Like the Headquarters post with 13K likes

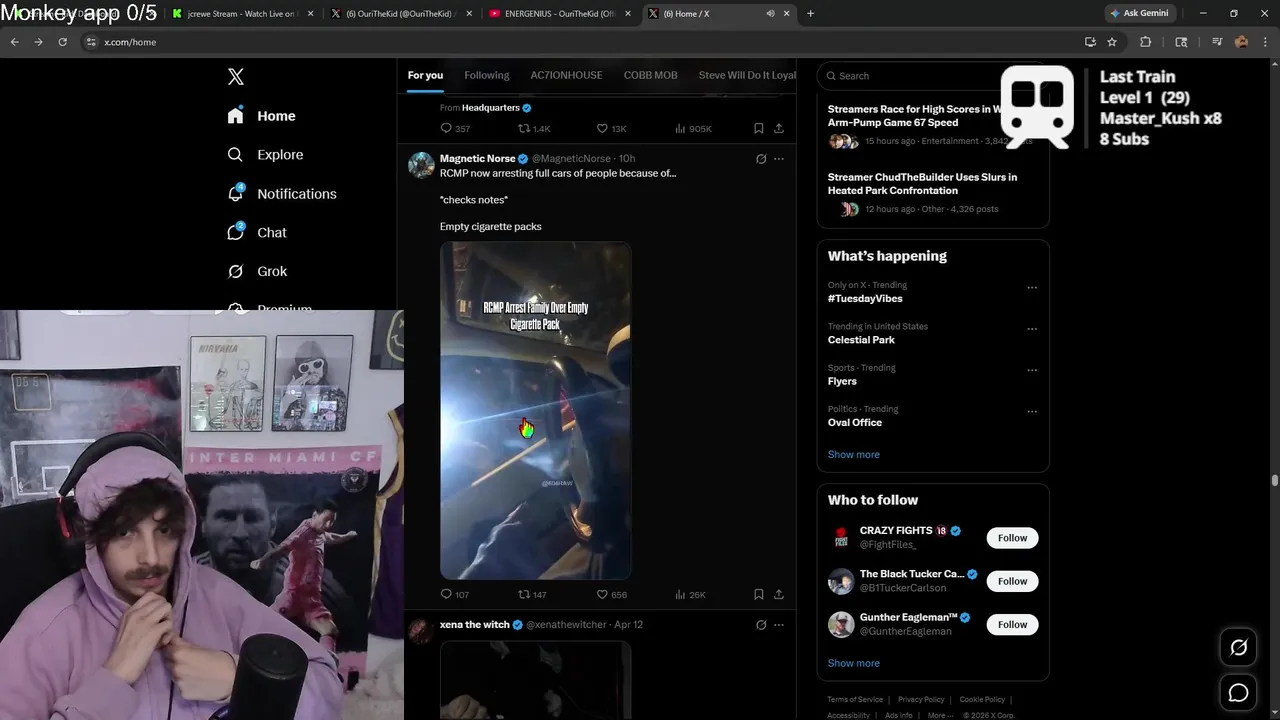coord(611,128)
